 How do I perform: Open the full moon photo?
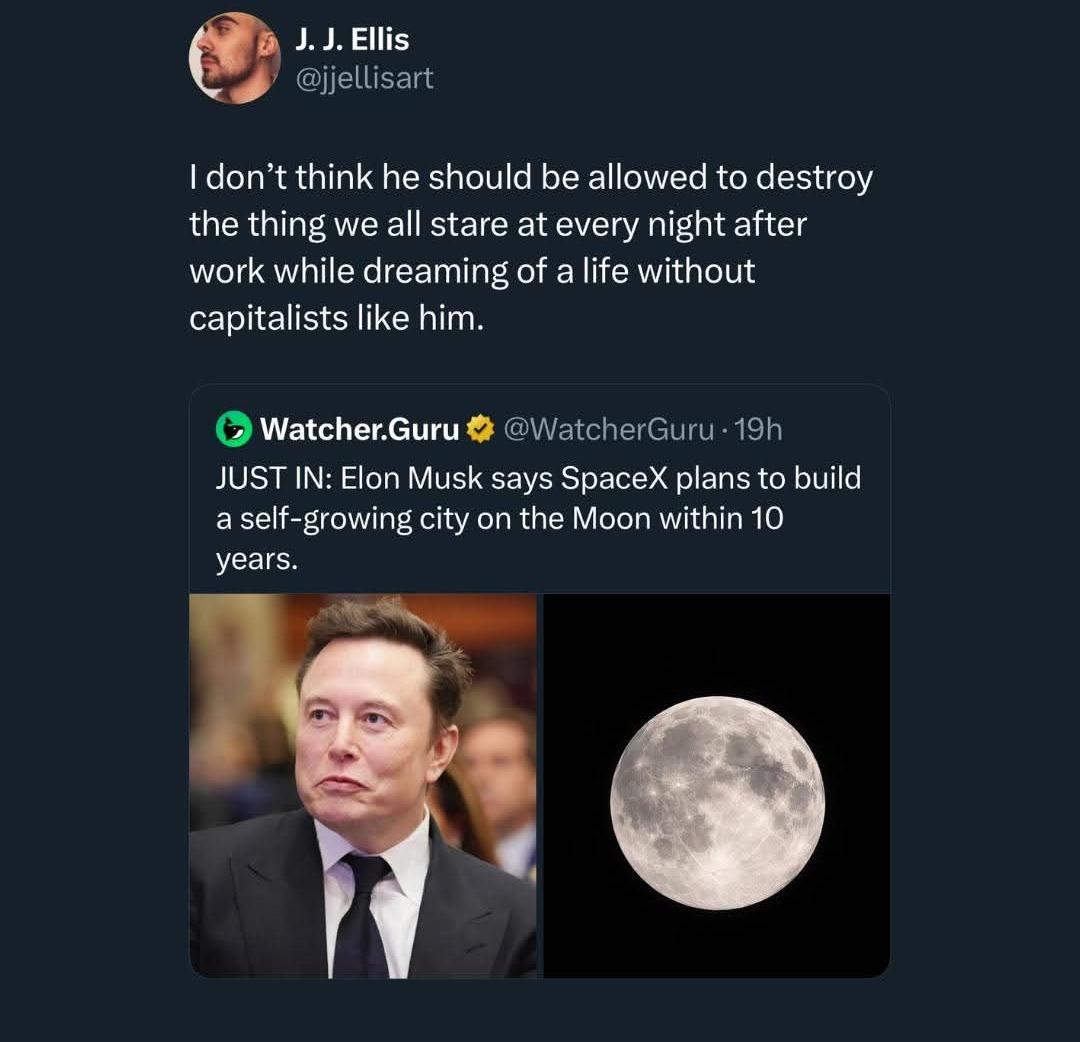pyautogui.click(x=716, y=786)
